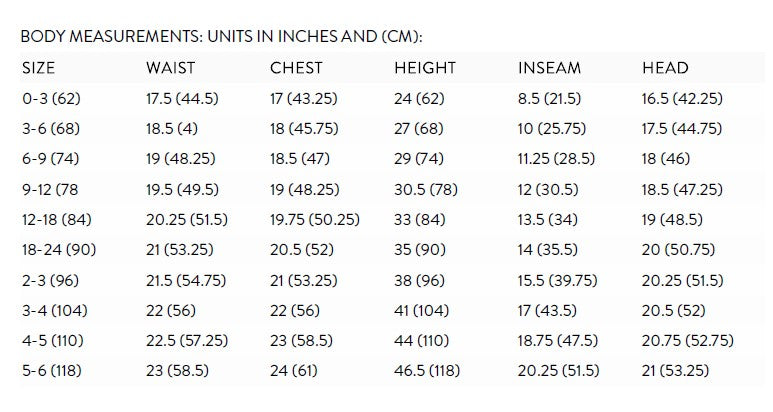Select the Body Measurements title text
This screenshot has height=412, width=773.
[x=221, y=36]
